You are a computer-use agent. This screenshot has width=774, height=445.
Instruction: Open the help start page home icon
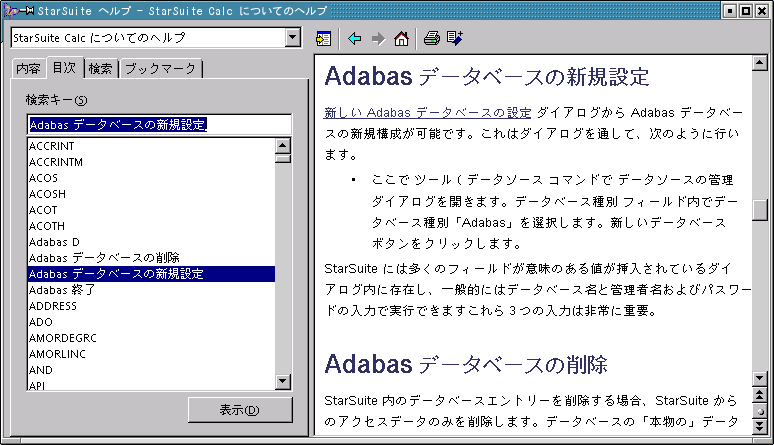[x=401, y=38]
